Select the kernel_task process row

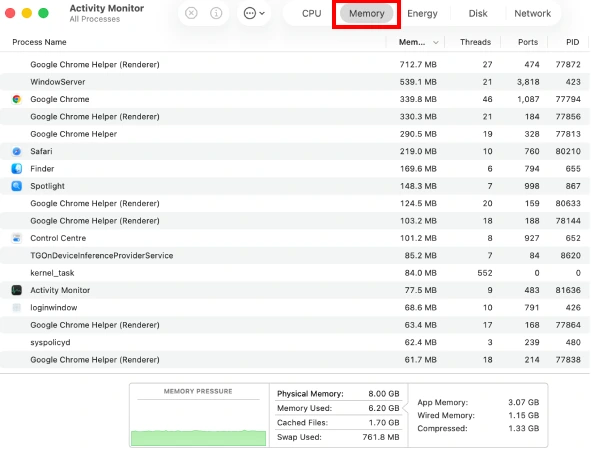pos(295,272)
